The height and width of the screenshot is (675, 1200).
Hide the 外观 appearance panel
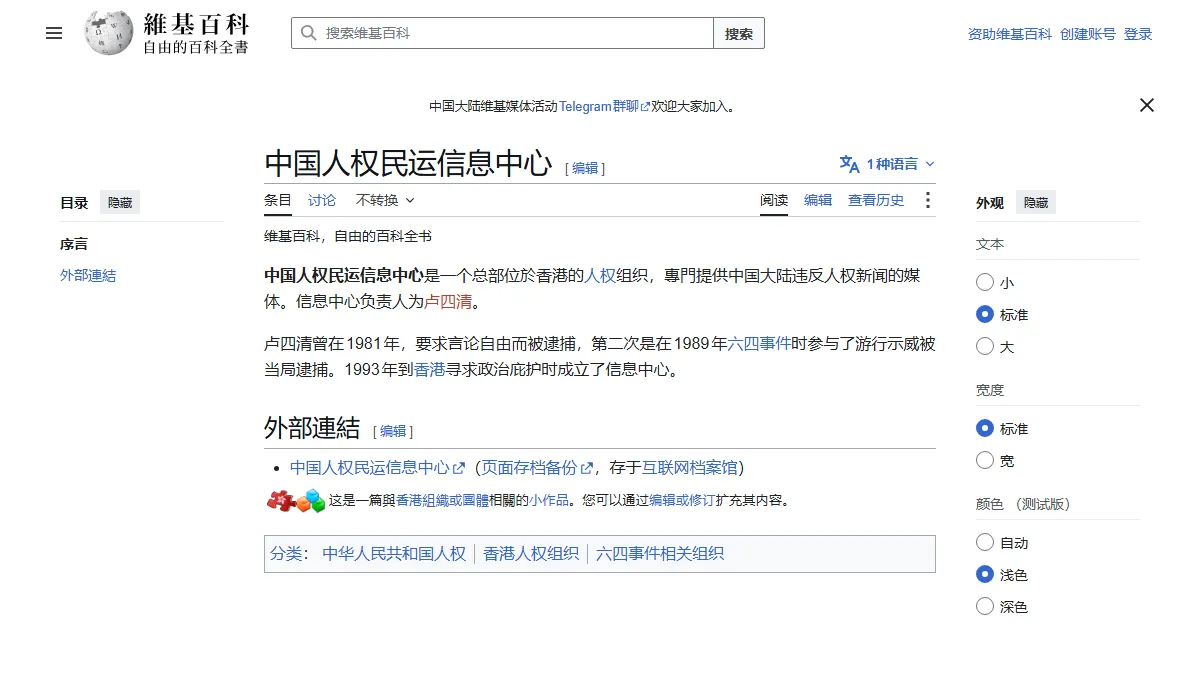coord(1036,202)
